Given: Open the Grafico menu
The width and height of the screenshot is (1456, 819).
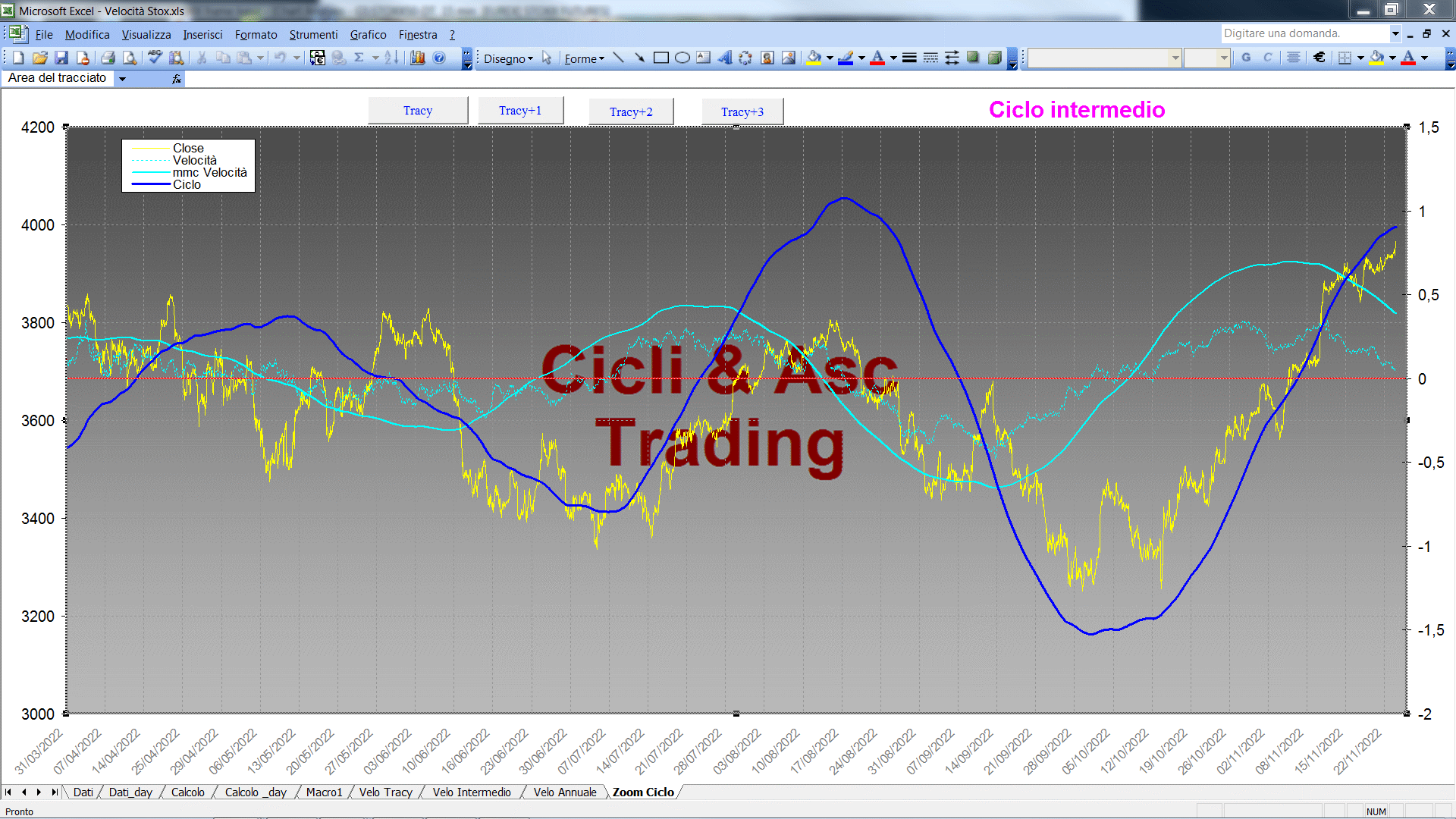Looking at the screenshot, I should tap(368, 35).
